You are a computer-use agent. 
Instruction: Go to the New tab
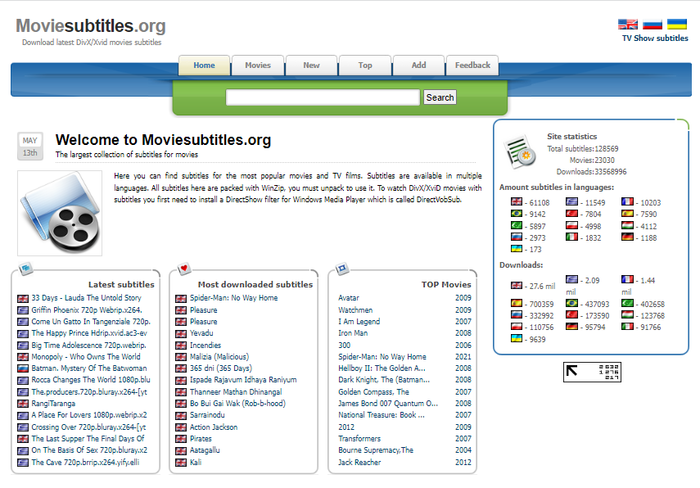311,65
